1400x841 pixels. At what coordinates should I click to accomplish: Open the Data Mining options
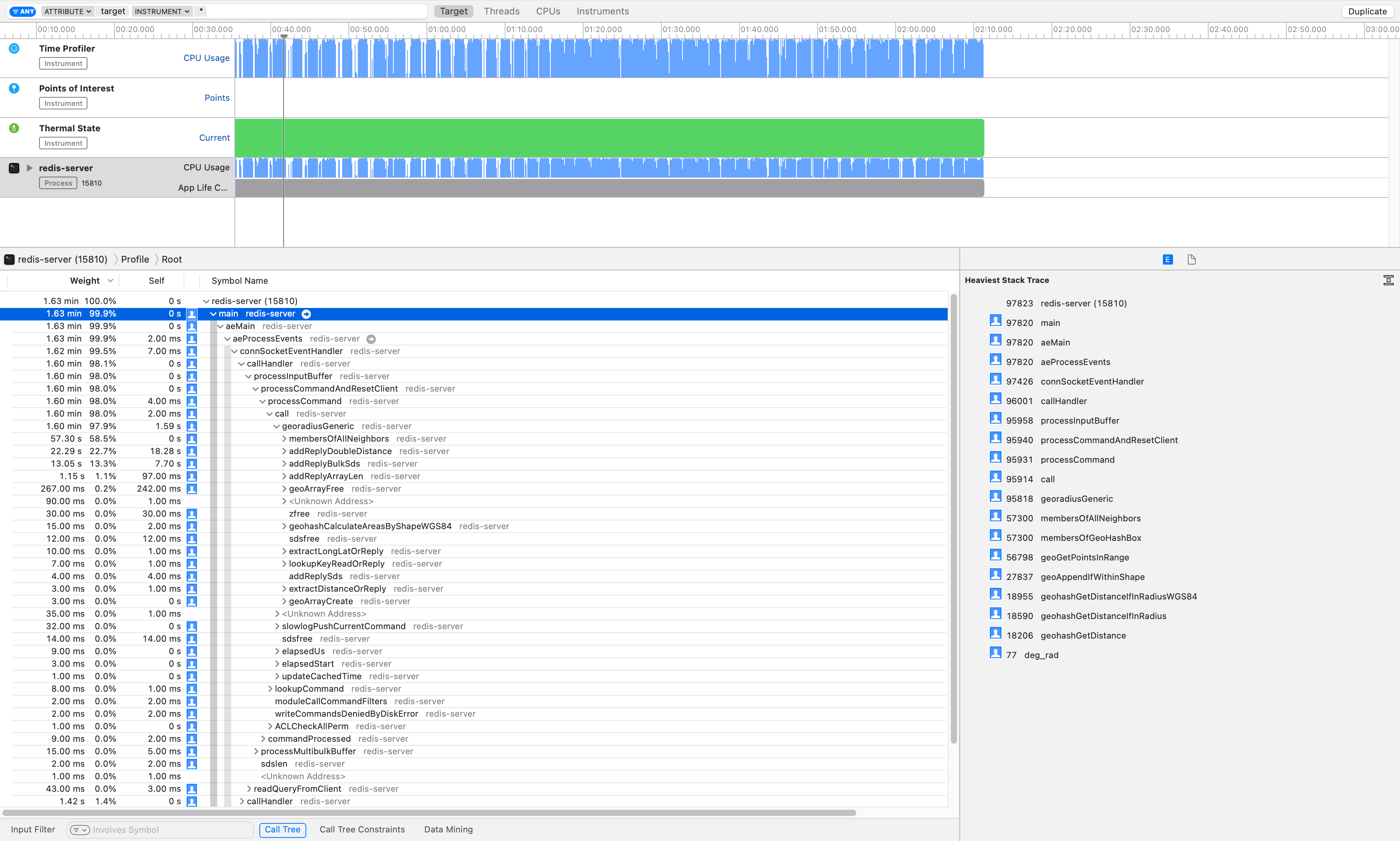point(448,830)
